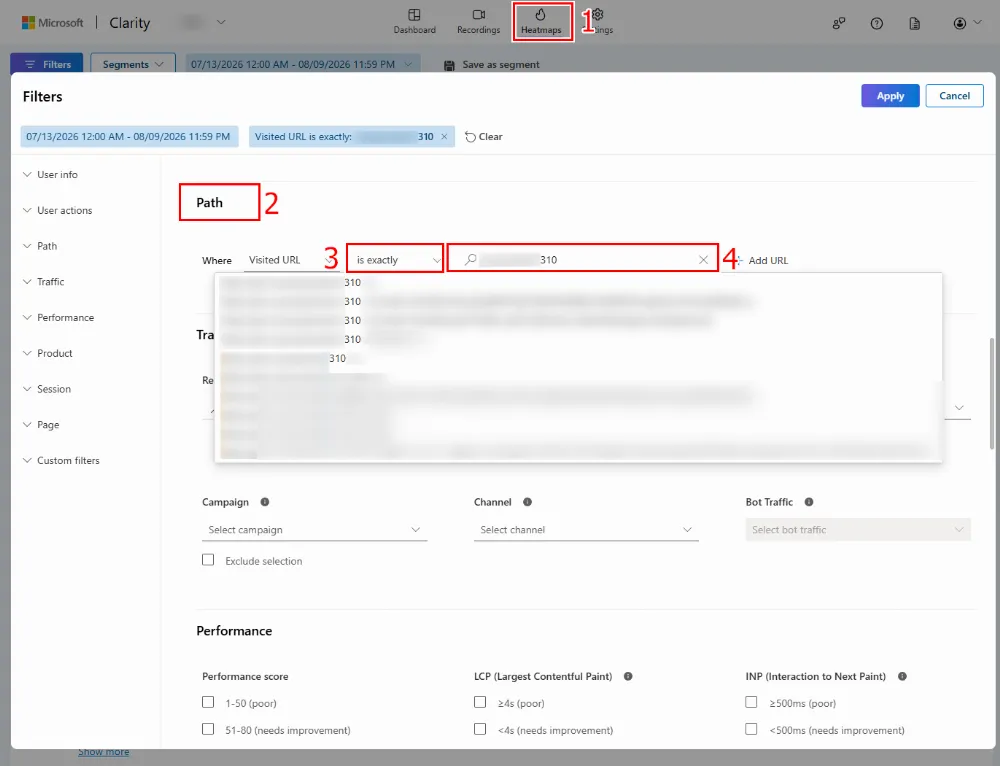This screenshot has height=766, width=1000.
Task: Apply the selected filters
Action: click(x=890, y=96)
